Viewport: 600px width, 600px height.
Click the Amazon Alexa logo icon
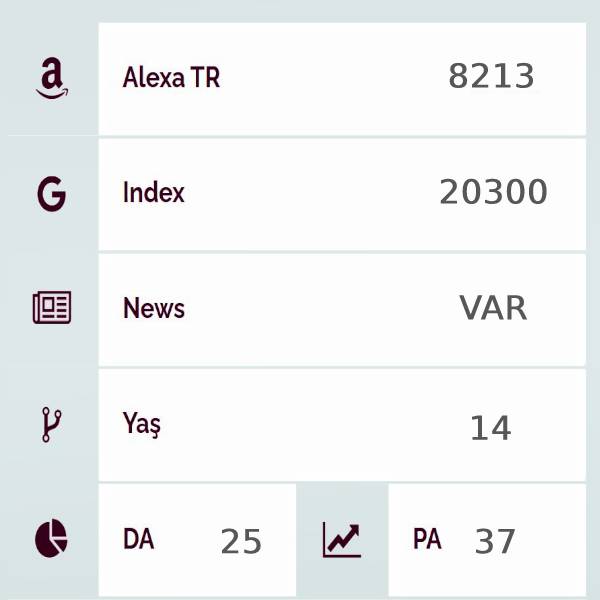tap(52, 78)
